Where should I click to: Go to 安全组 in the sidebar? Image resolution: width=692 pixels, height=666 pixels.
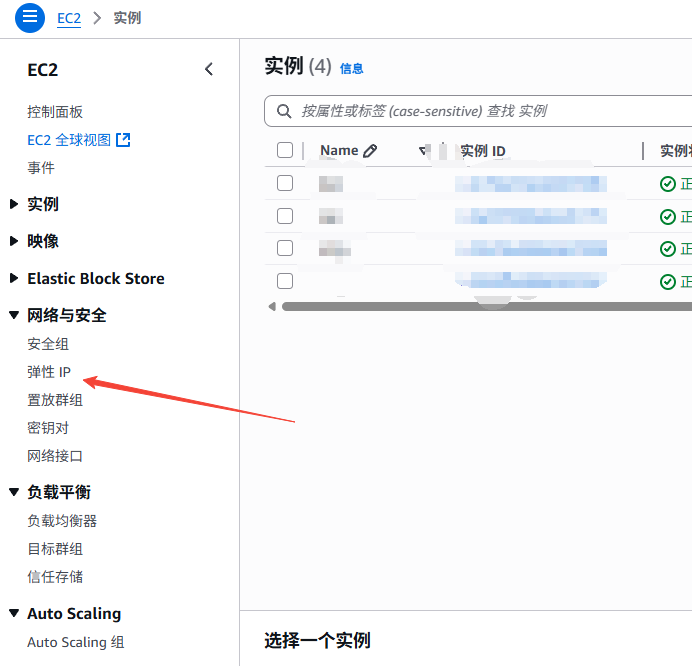coord(48,344)
